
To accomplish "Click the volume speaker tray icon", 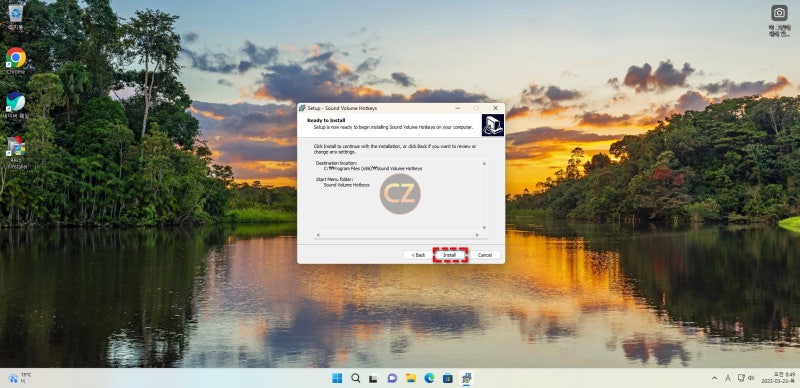I will point(751,378).
